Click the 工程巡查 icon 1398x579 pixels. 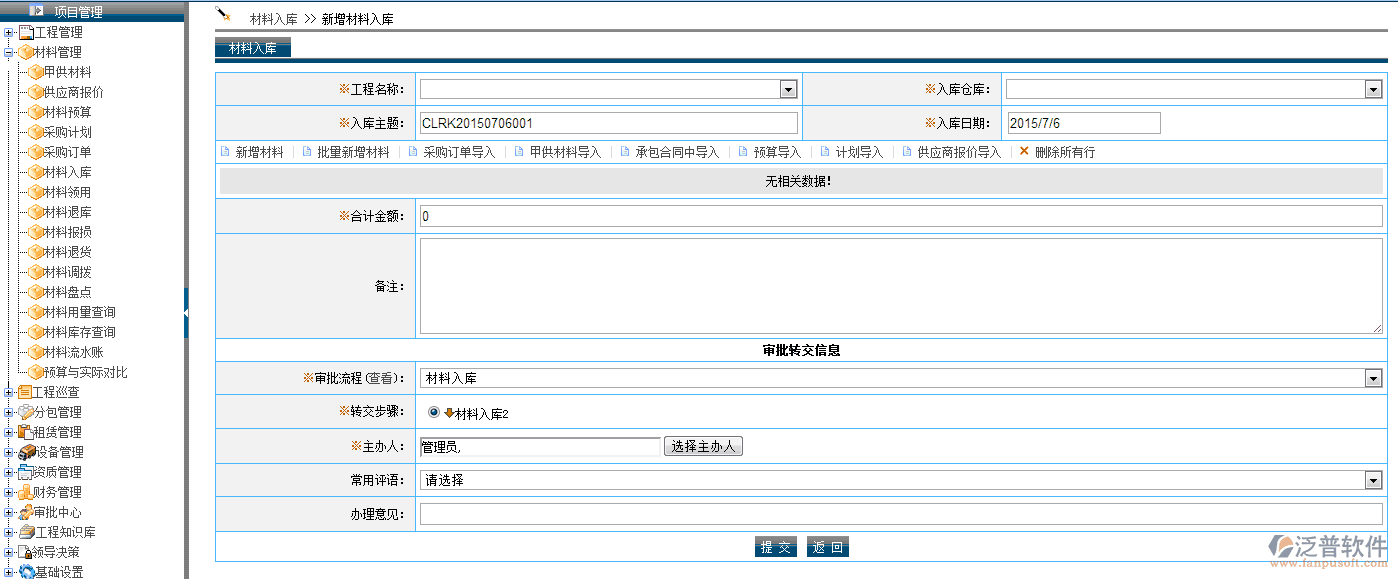click(x=25, y=392)
